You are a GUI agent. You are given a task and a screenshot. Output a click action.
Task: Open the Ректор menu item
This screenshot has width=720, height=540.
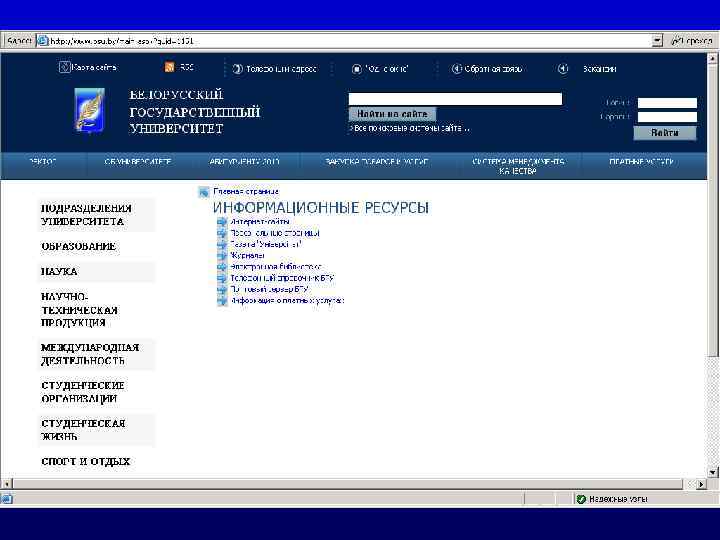click(x=42, y=162)
